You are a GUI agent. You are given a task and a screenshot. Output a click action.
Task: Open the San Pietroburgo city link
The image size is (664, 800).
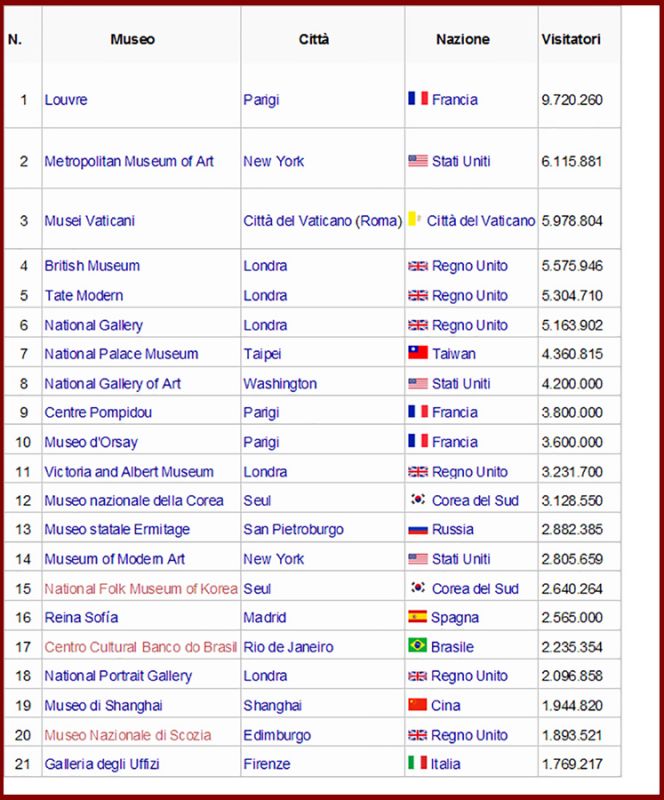[x=293, y=530]
